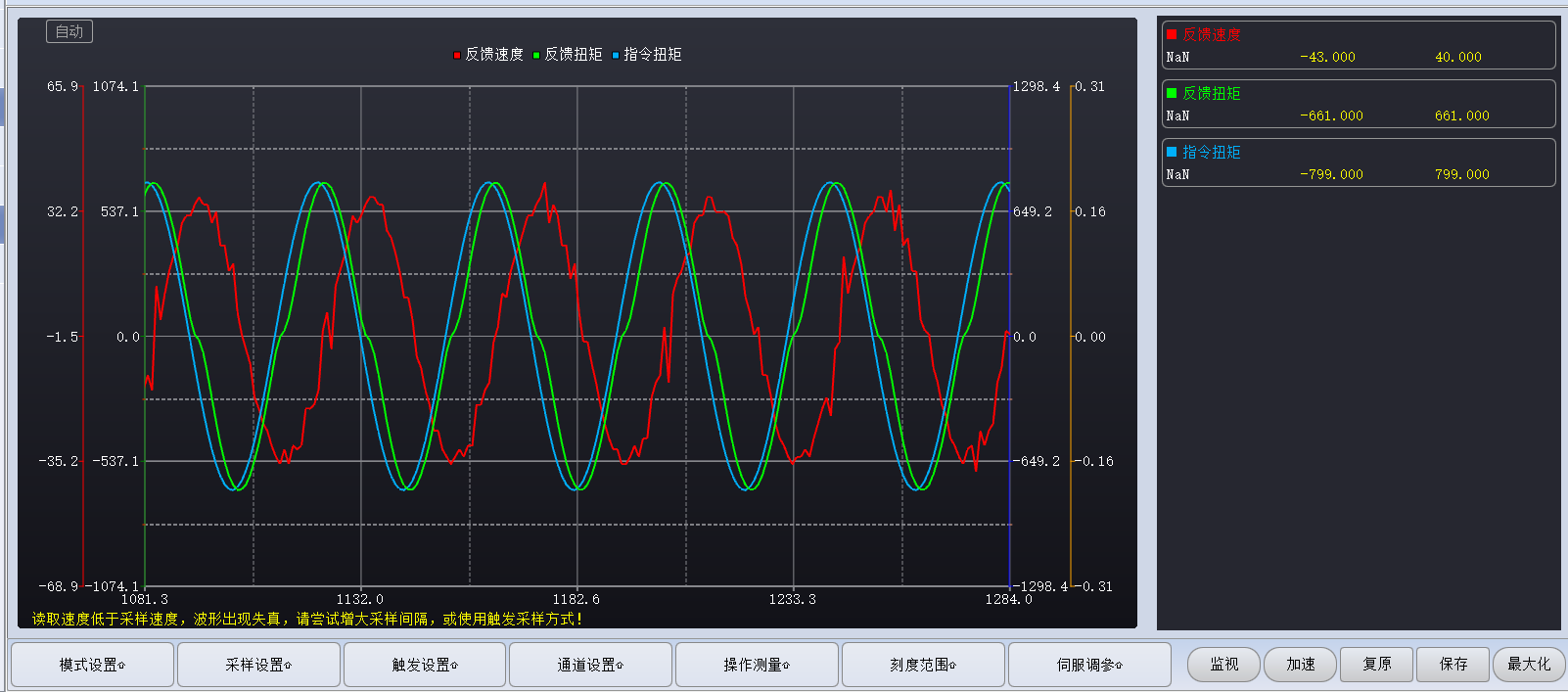This screenshot has width=1568, height=692.
Task: Open the 模式设置 menu
Action: [x=92, y=665]
